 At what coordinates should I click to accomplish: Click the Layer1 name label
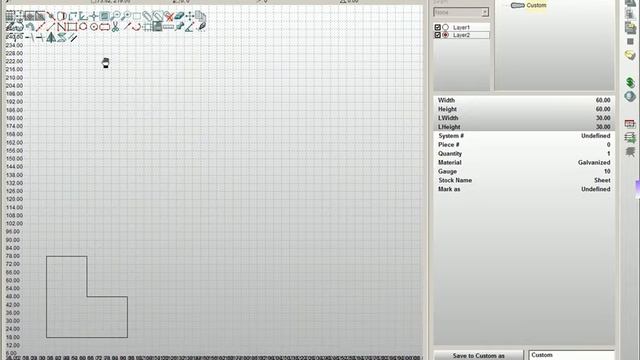tap(461, 27)
